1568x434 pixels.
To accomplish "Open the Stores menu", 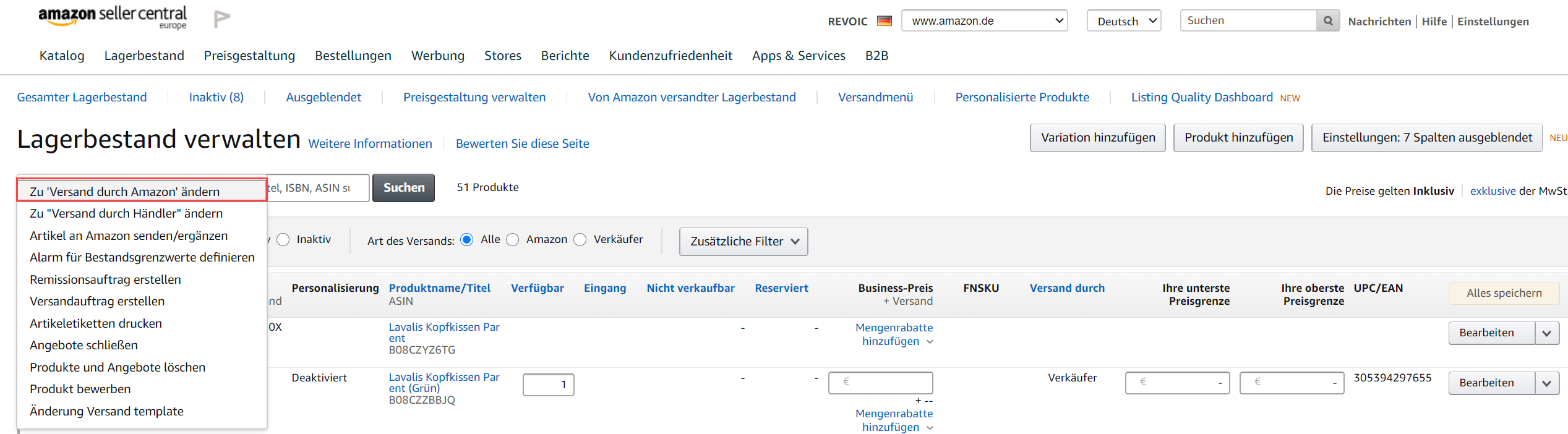I will click(503, 56).
